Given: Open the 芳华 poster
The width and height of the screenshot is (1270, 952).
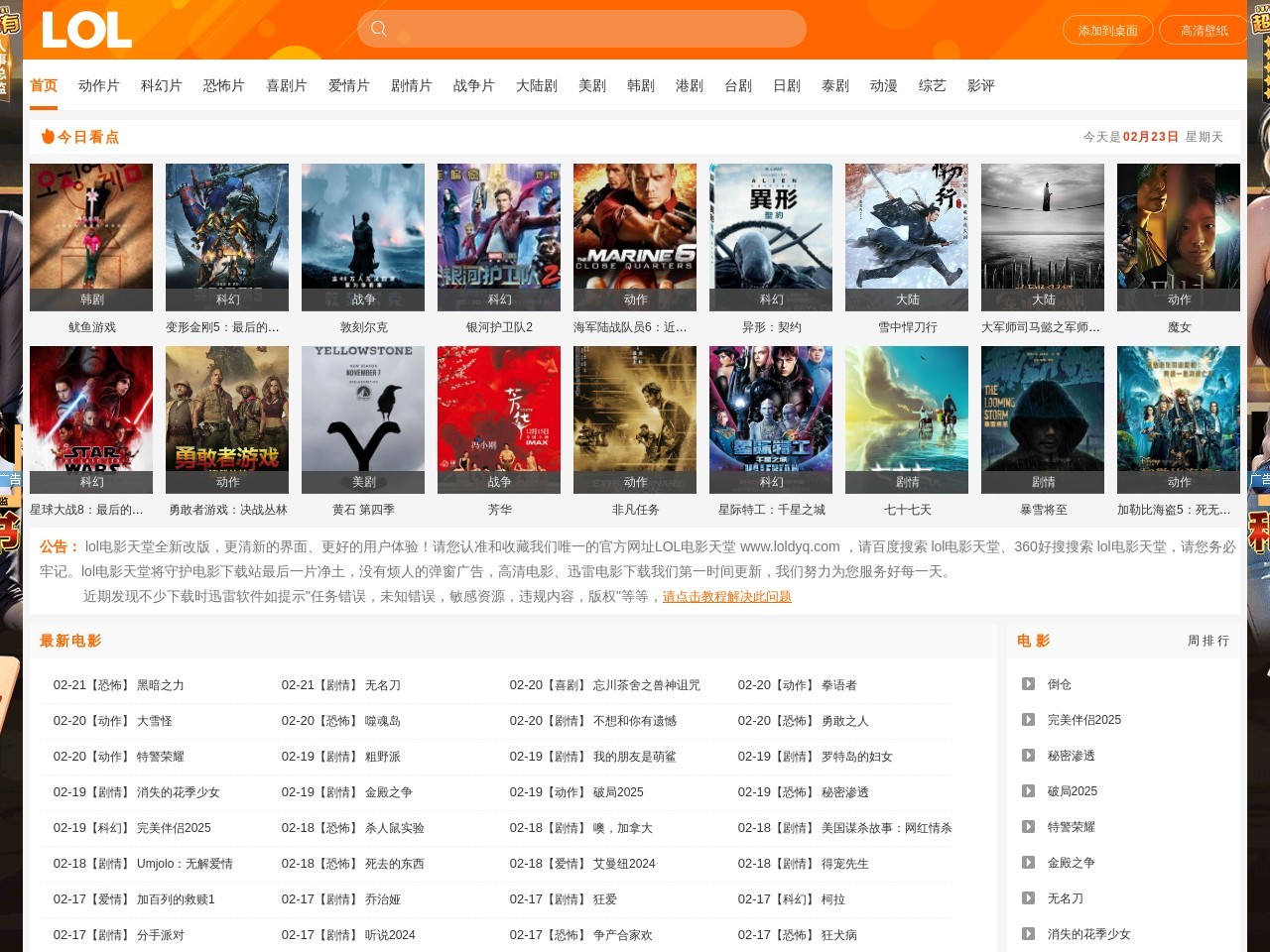Looking at the screenshot, I should coord(499,419).
